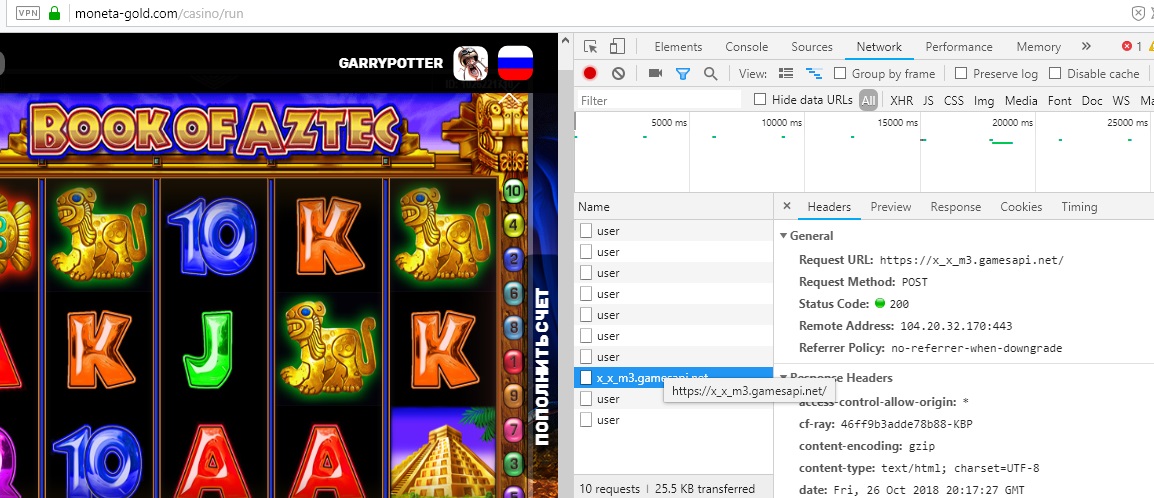The height and width of the screenshot is (498, 1154).
Task: Show more DevTools tabs via chevron
Action: coord(1086,47)
